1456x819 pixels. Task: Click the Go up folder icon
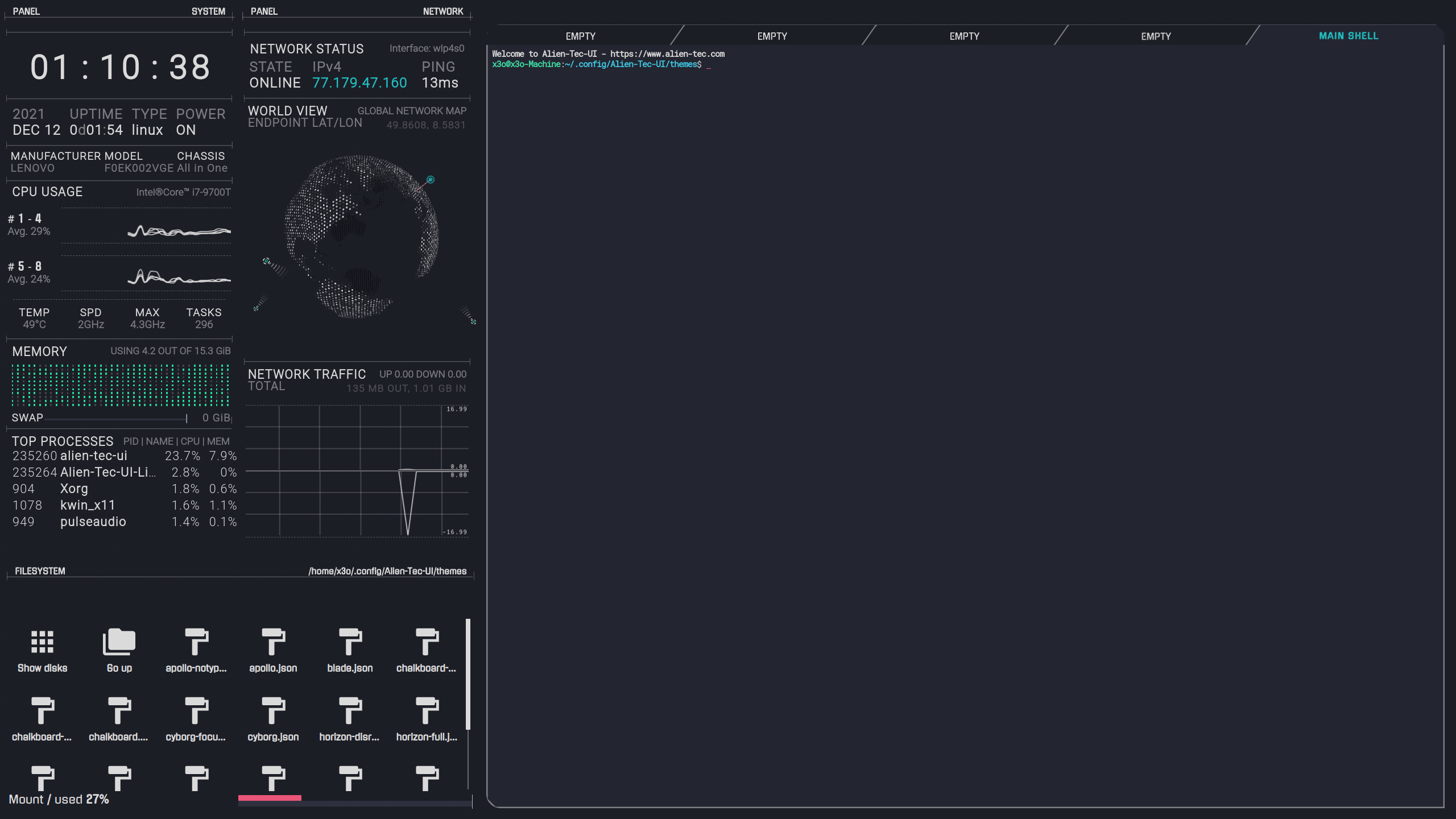pos(119,643)
